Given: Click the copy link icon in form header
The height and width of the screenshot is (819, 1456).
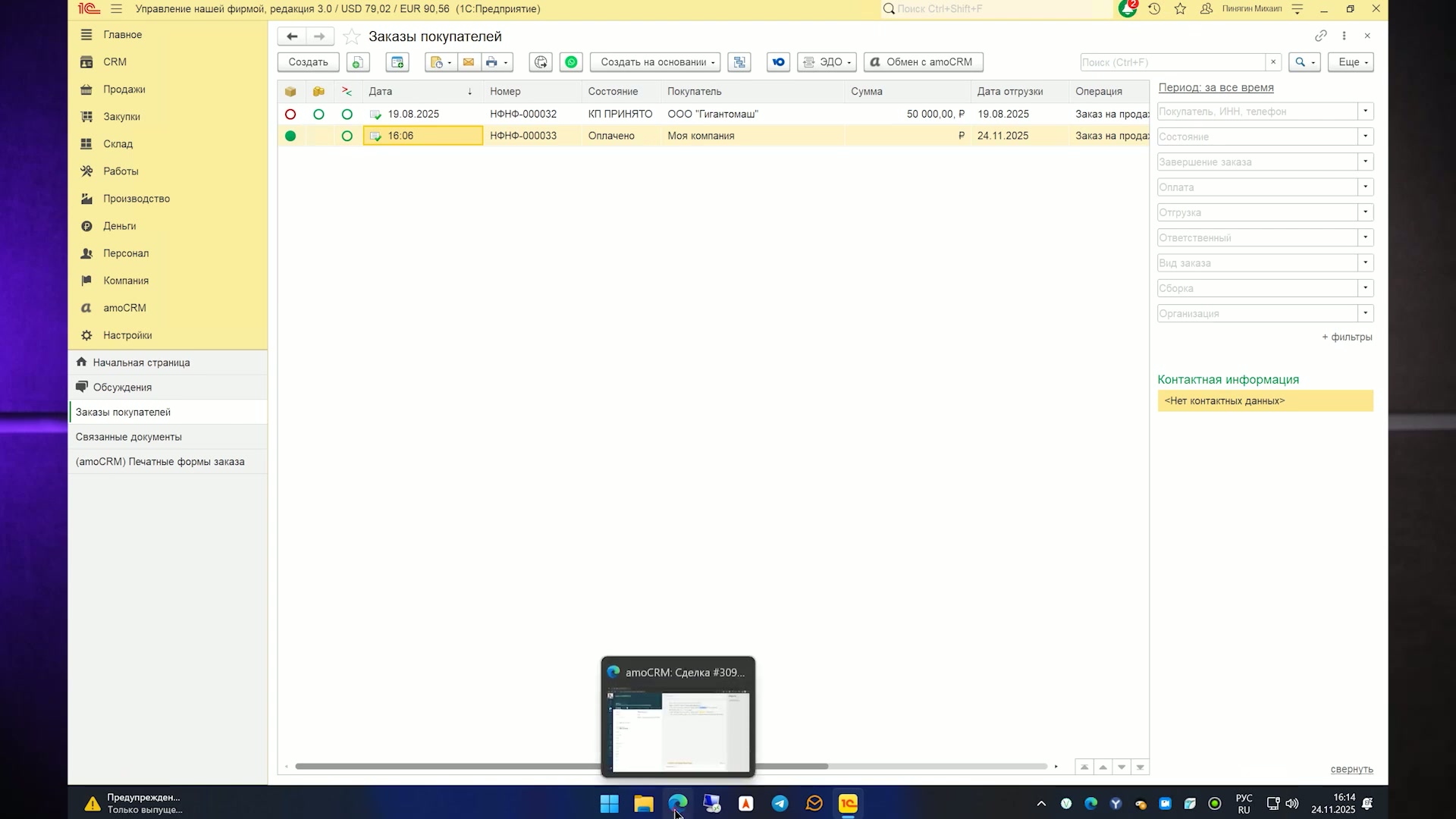Looking at the screenshot, I should click(x=1320, y=36).
